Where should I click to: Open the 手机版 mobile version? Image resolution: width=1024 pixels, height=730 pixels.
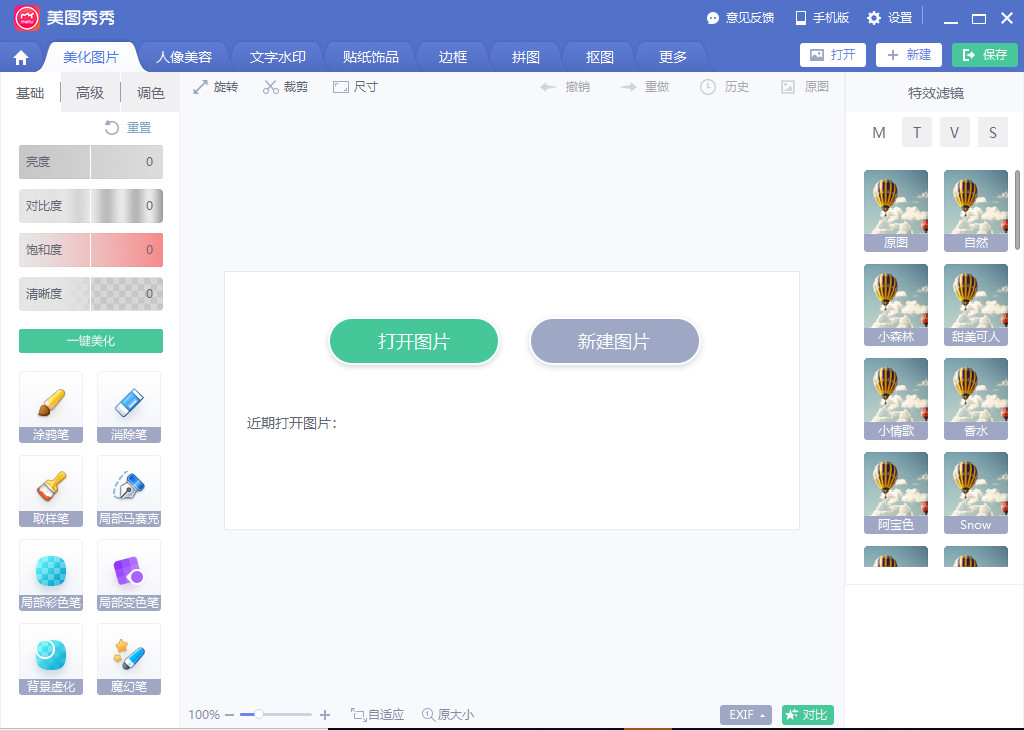[x=822, y=18]
